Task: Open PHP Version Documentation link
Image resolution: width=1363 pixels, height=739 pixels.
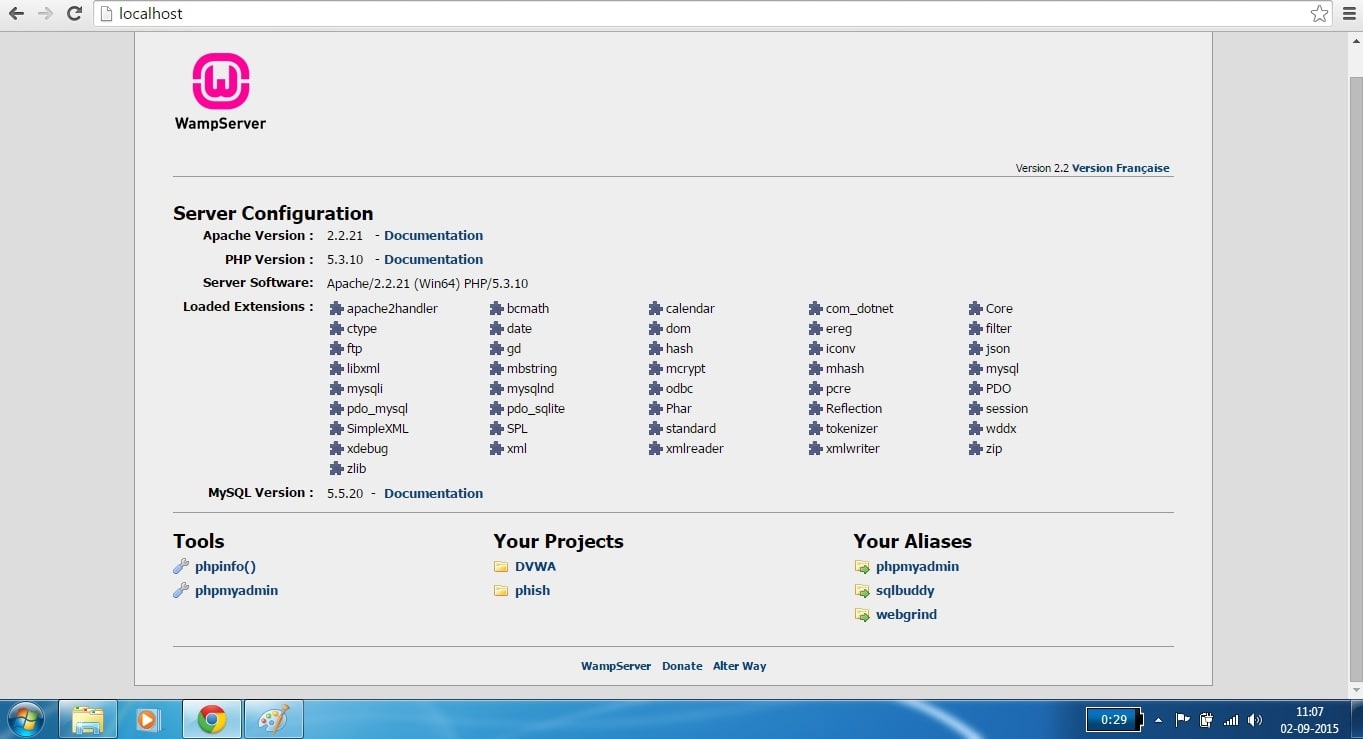Action: [x=433, y=259]
